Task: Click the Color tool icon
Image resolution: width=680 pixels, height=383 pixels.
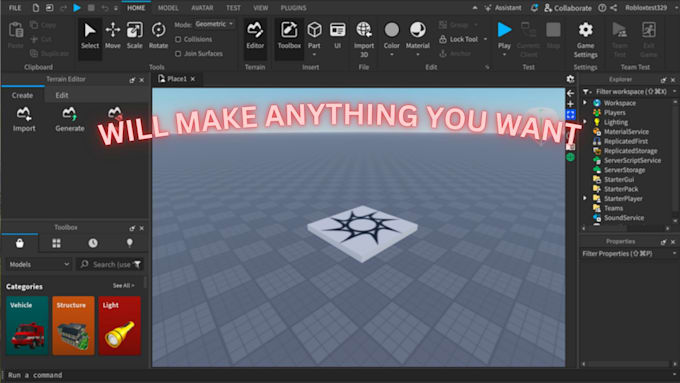Action: (x=392, y=30)
